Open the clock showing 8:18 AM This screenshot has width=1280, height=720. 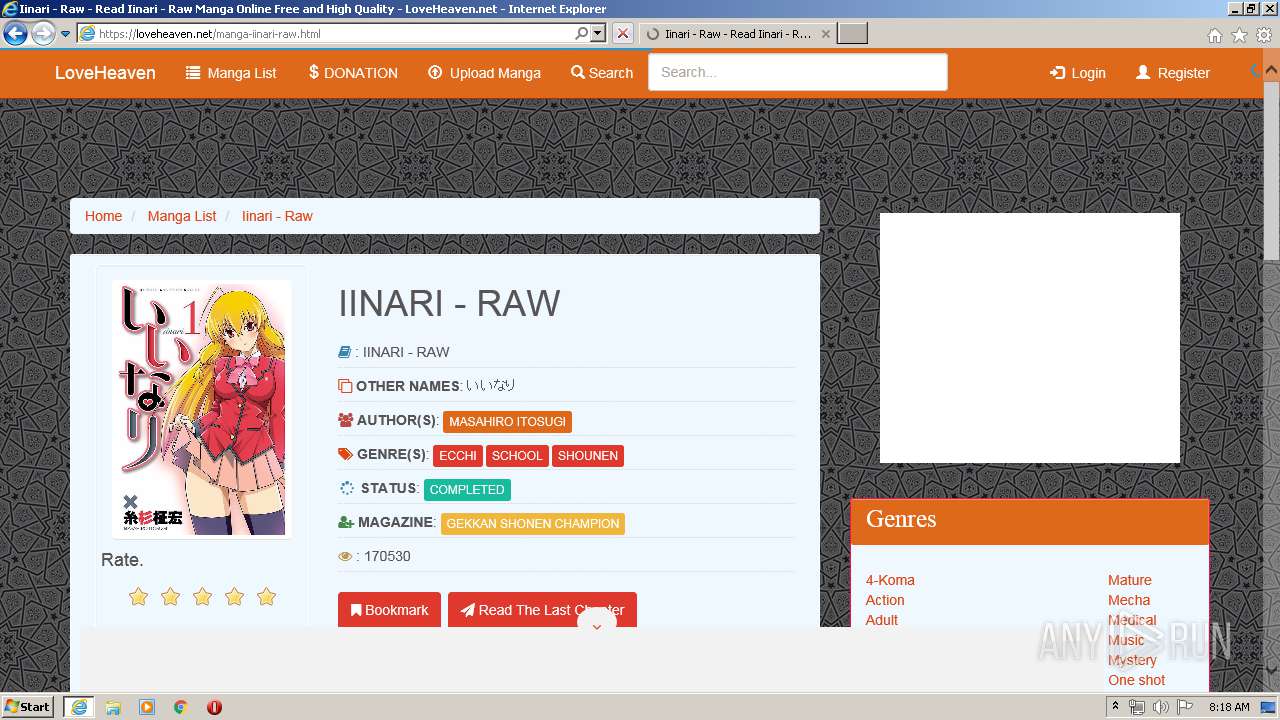[1229, 707]
